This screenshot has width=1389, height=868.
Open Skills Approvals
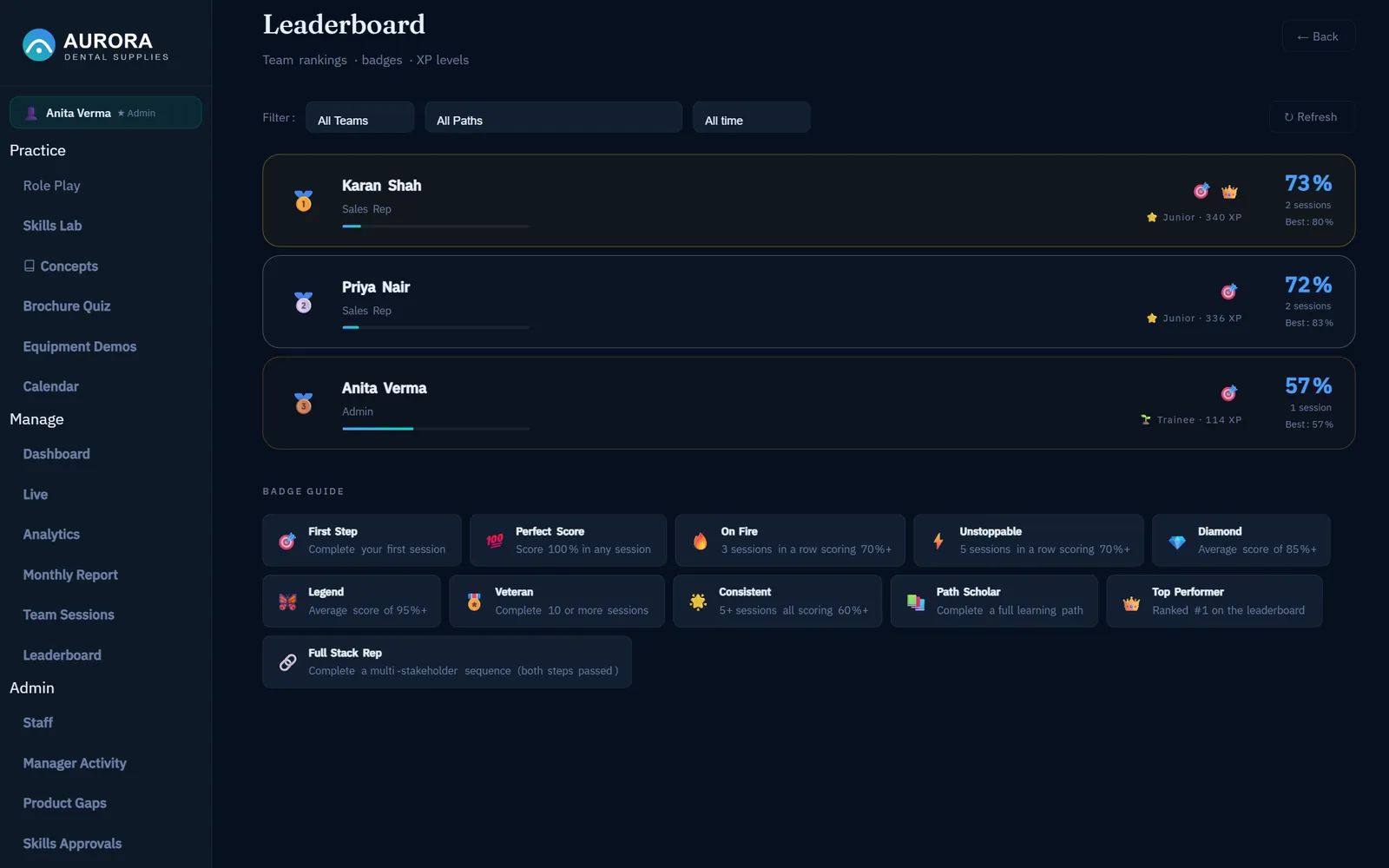tap(72, 844)
